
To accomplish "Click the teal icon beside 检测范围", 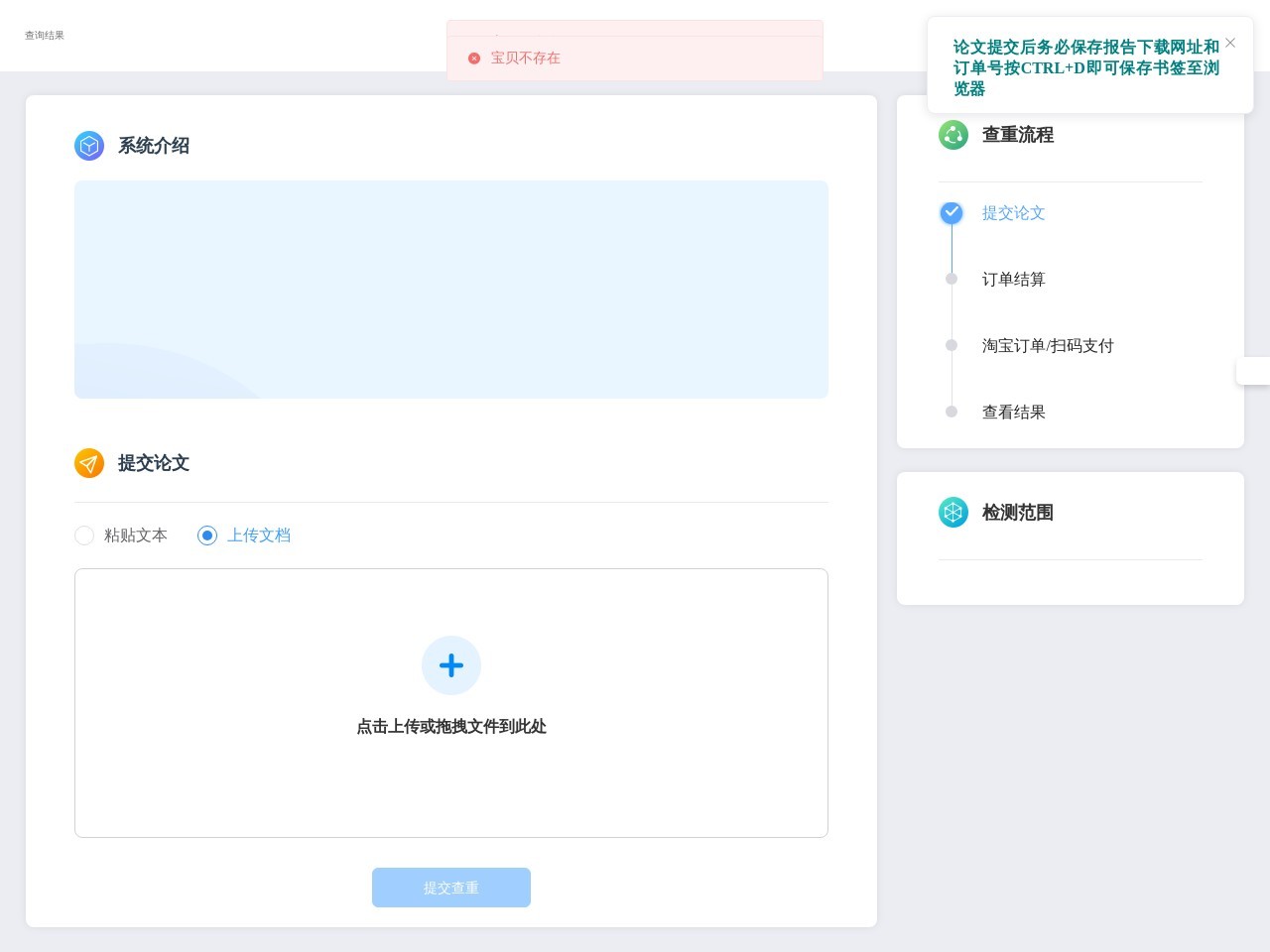I will pyautogui.click(x=953, y=513).
